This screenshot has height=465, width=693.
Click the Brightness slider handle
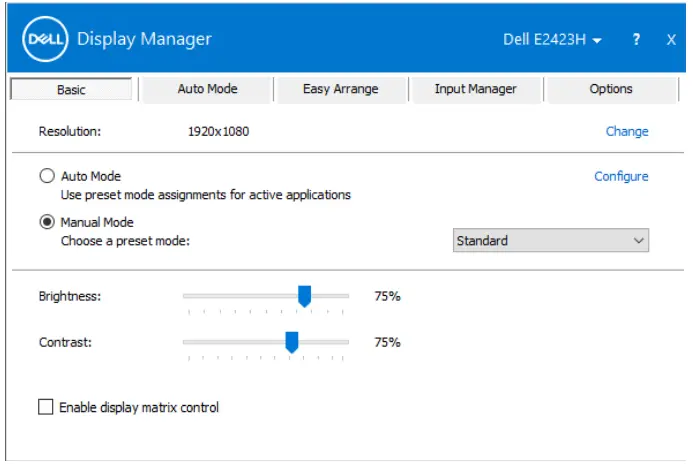coord(304,296)
